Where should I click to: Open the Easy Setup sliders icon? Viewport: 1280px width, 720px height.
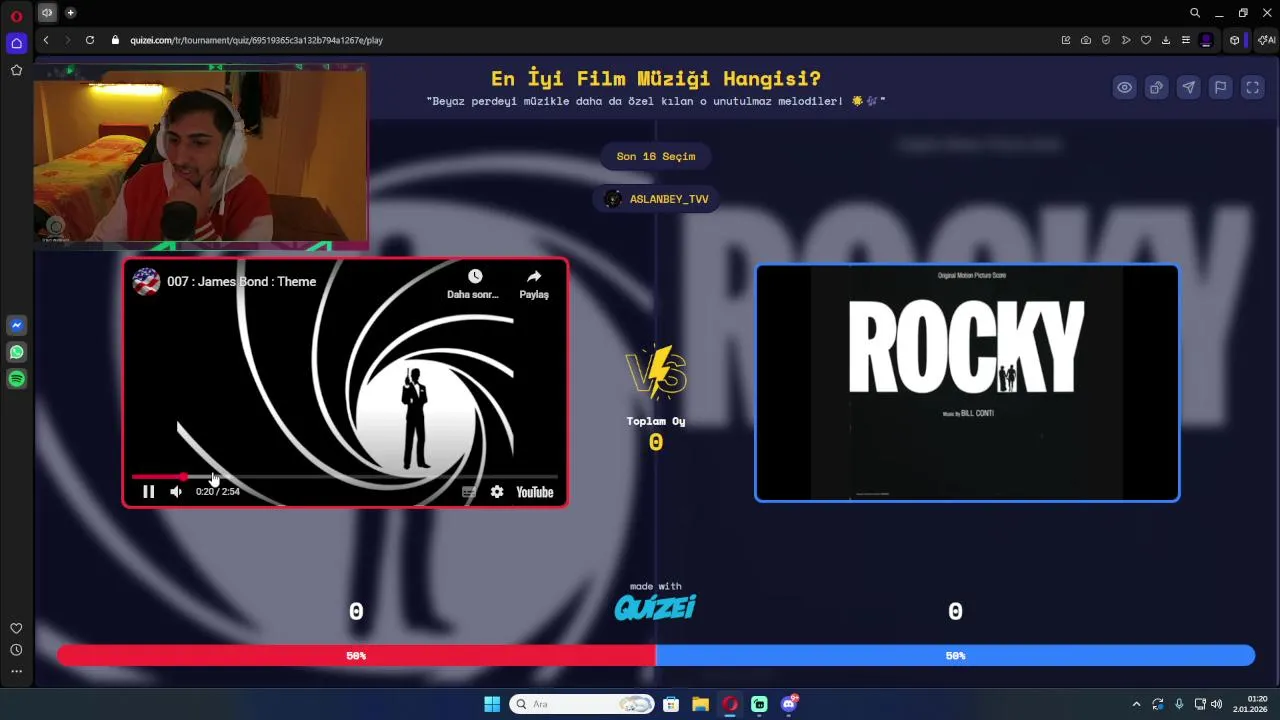[1186, 40]
